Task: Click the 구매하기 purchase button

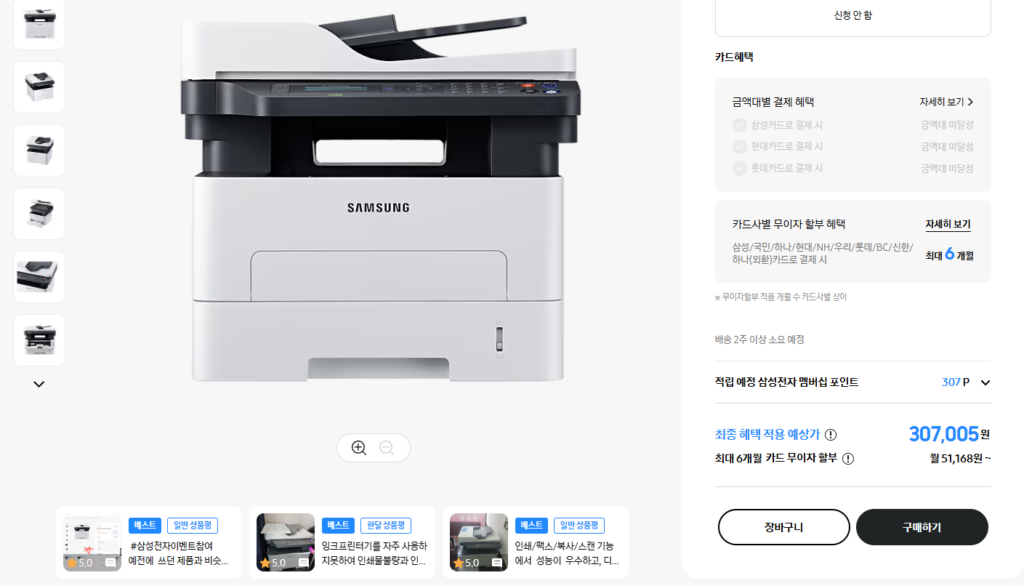Action: [922, 527]
